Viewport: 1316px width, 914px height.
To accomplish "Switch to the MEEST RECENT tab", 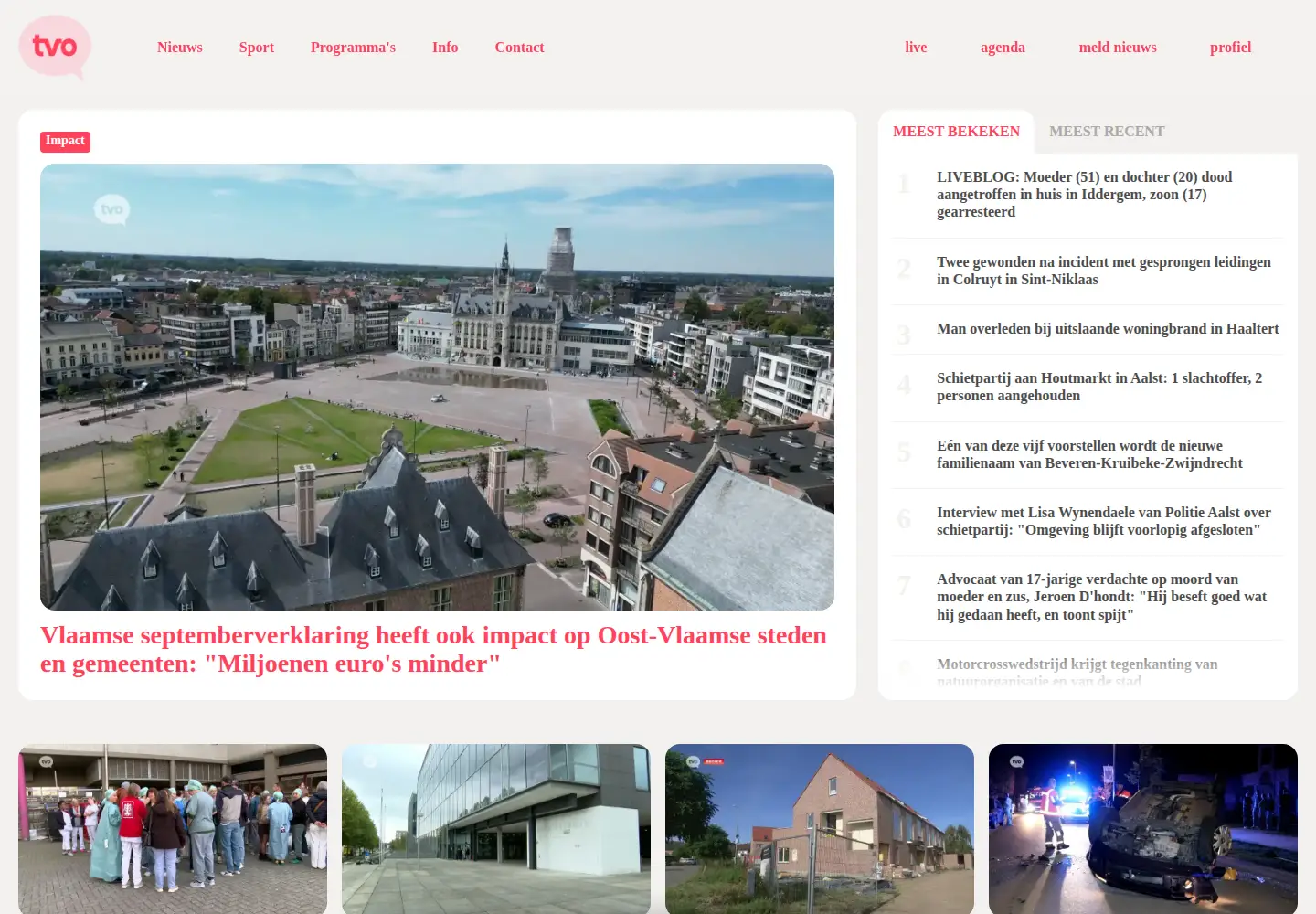I will 1107,132.
